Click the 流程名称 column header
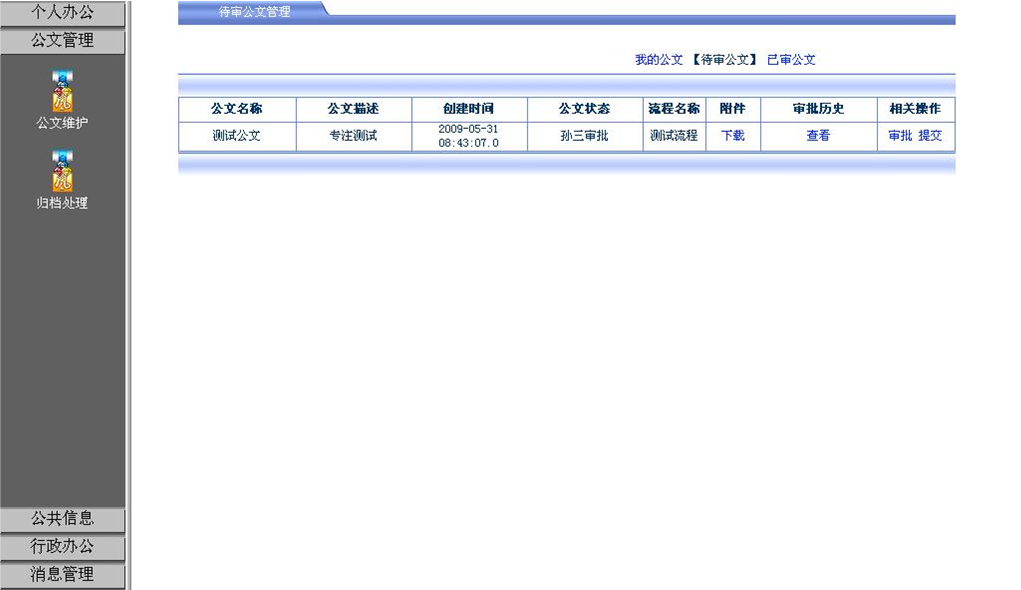Viewport: 1021px width, 590px height. click(x=674, y=109)
